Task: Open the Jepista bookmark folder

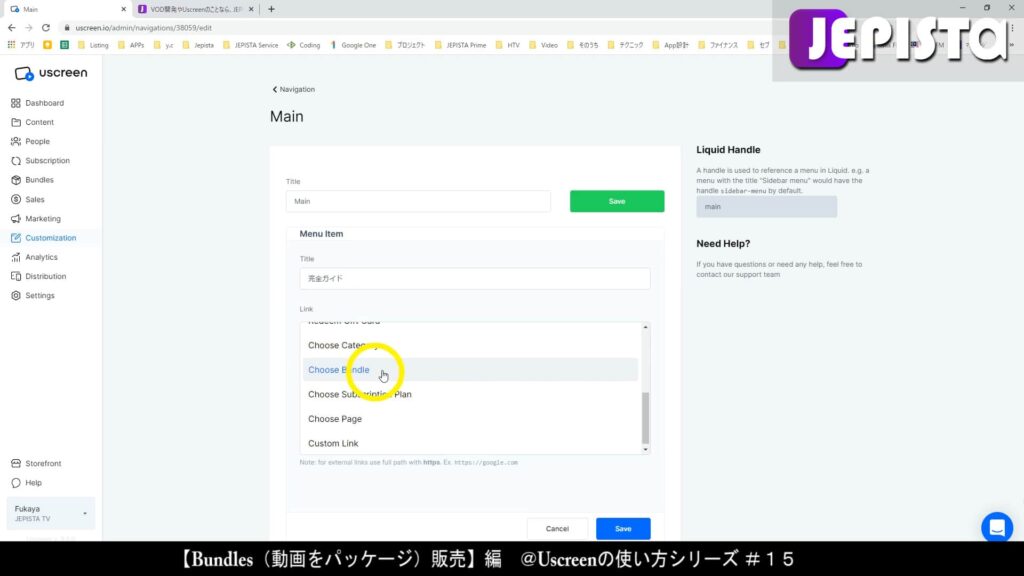Action: (x=198, y=45)
